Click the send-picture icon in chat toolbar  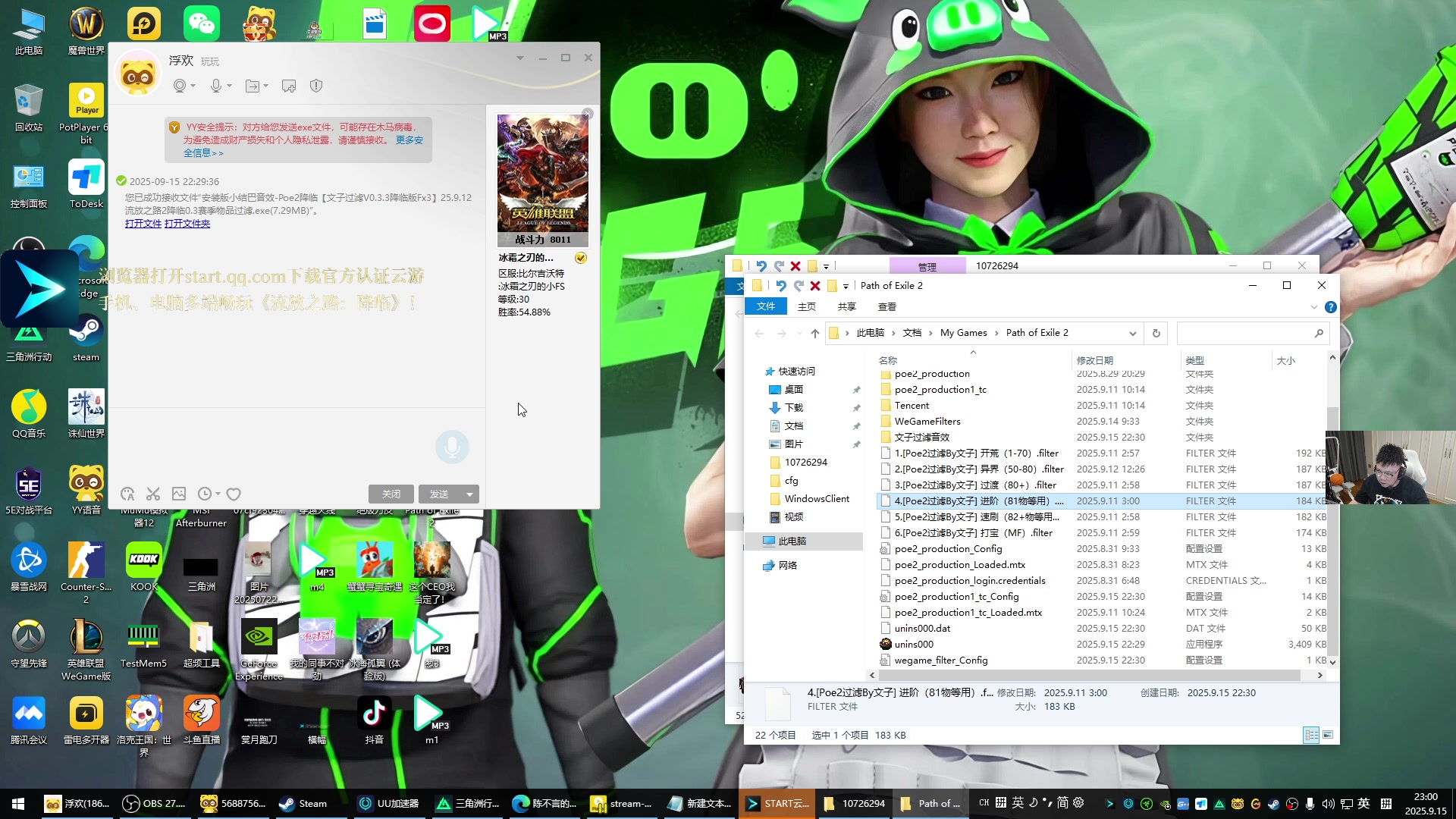tap(179, 494)
